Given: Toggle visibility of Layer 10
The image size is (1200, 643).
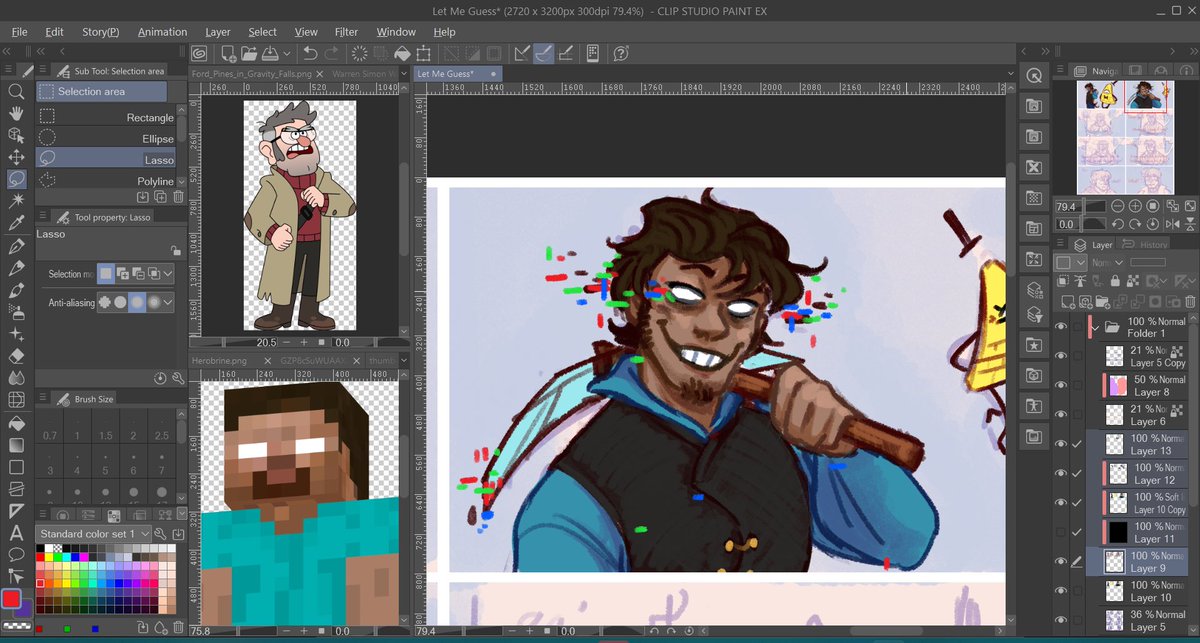Looking at the screenshot, I should pyautogui.click(x=1061, y=591).
